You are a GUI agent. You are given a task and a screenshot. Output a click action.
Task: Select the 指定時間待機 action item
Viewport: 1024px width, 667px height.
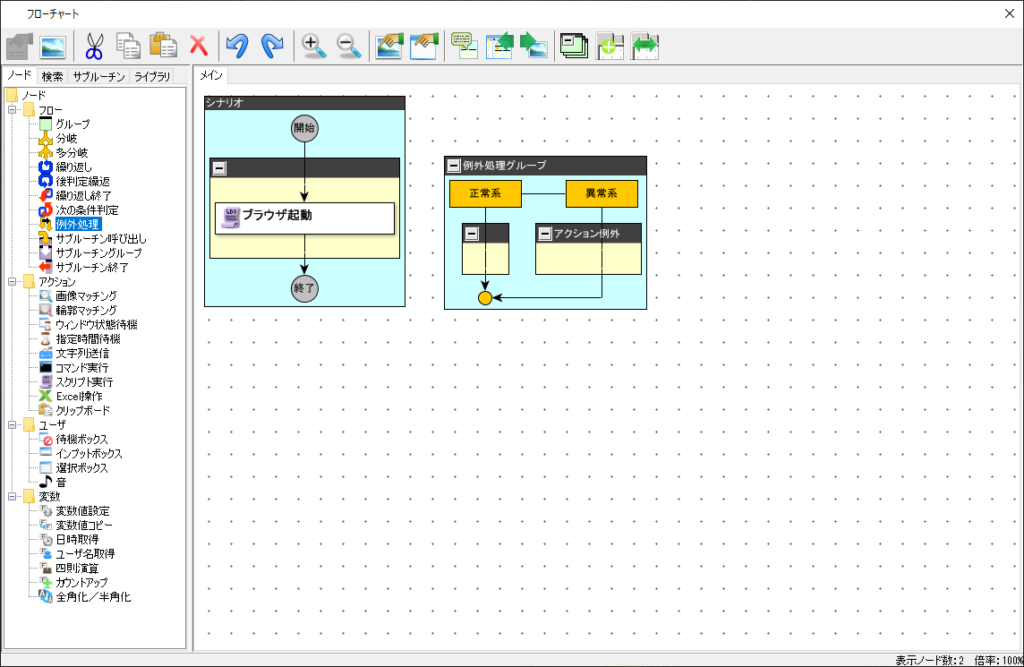[x=88, y=339]
